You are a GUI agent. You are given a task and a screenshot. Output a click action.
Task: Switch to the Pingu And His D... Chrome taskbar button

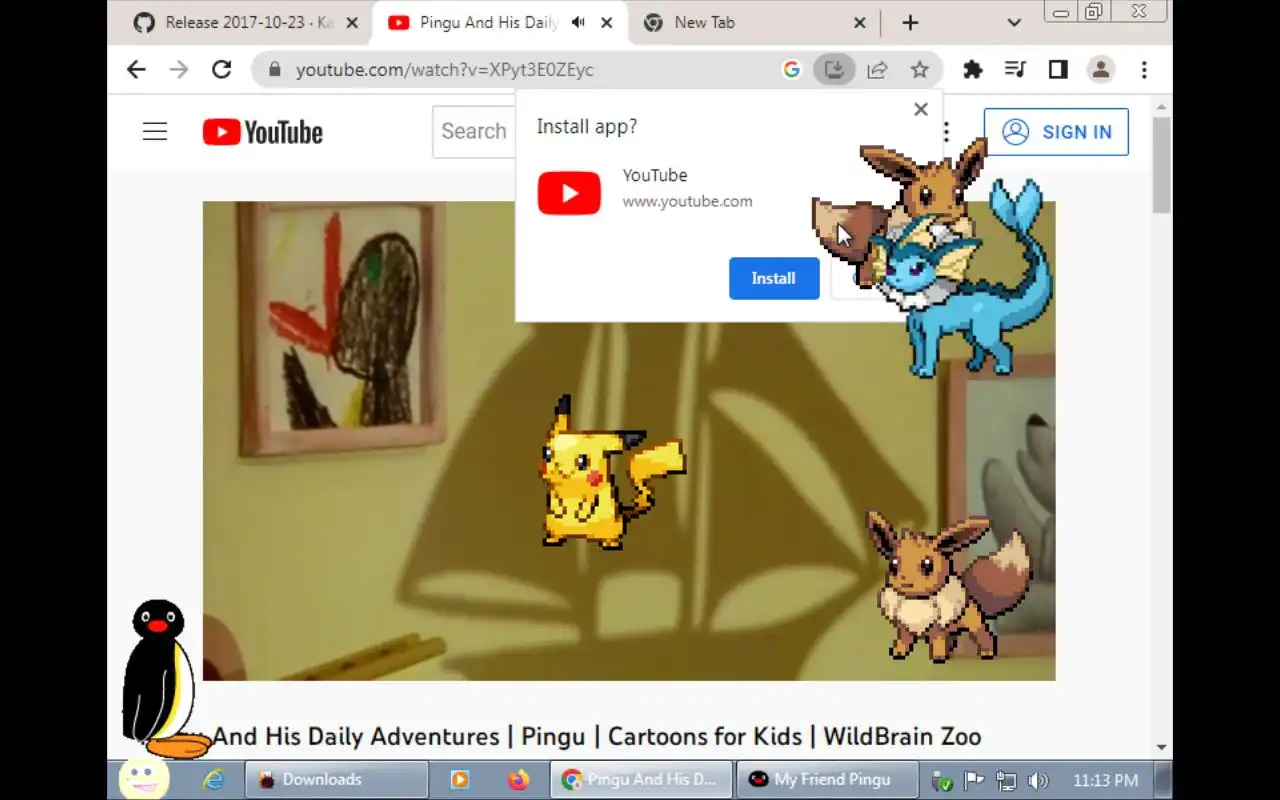coord(641,779)
